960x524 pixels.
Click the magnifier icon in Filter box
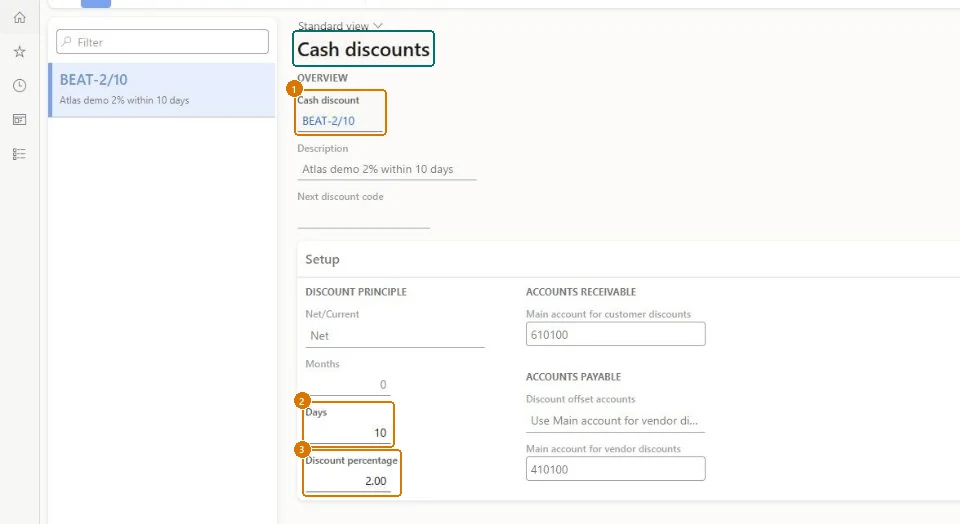point(67,42)
